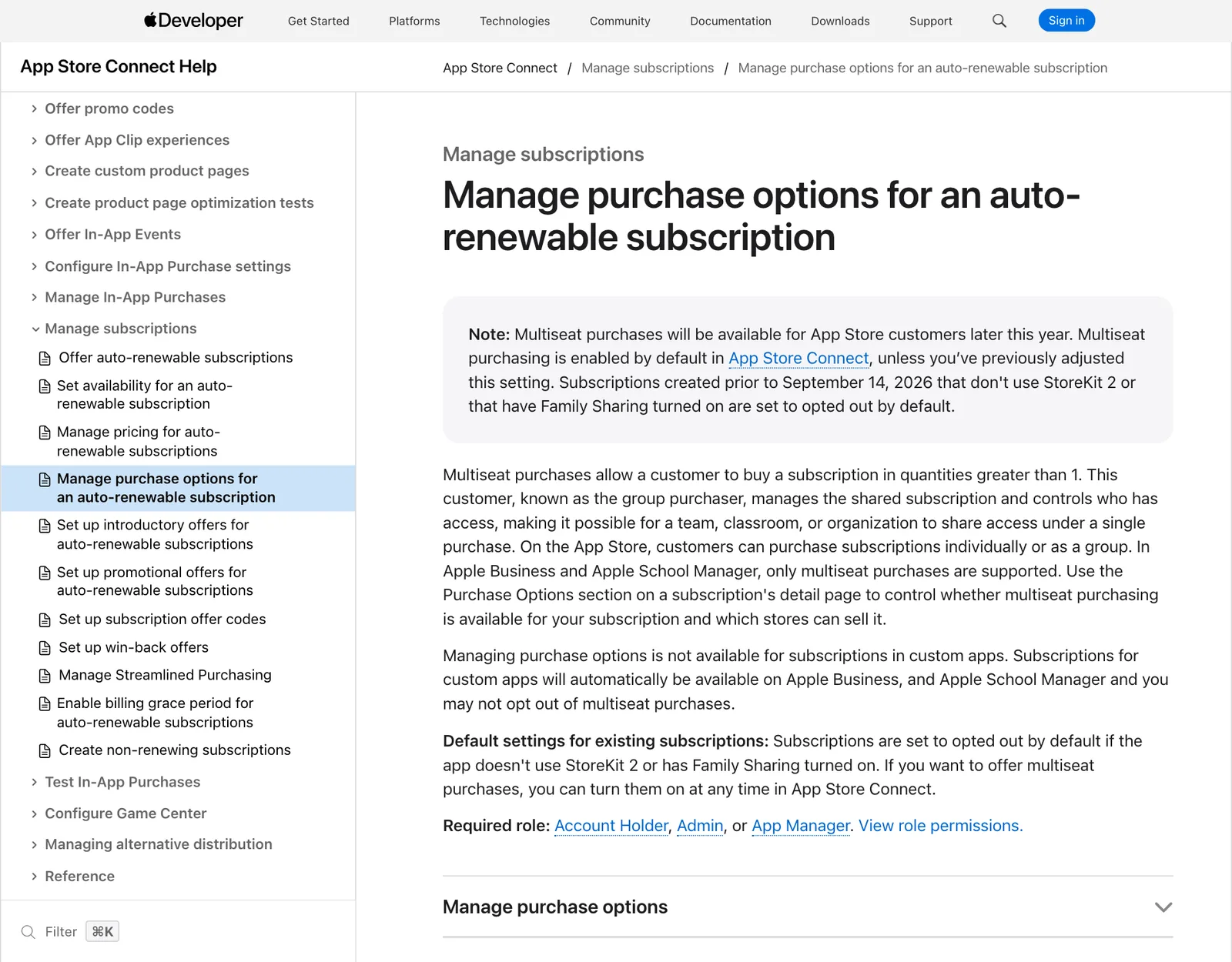Screen dimensions: 1232x962
Task: Expand Configure Game Center section
Action: [34, 814]
